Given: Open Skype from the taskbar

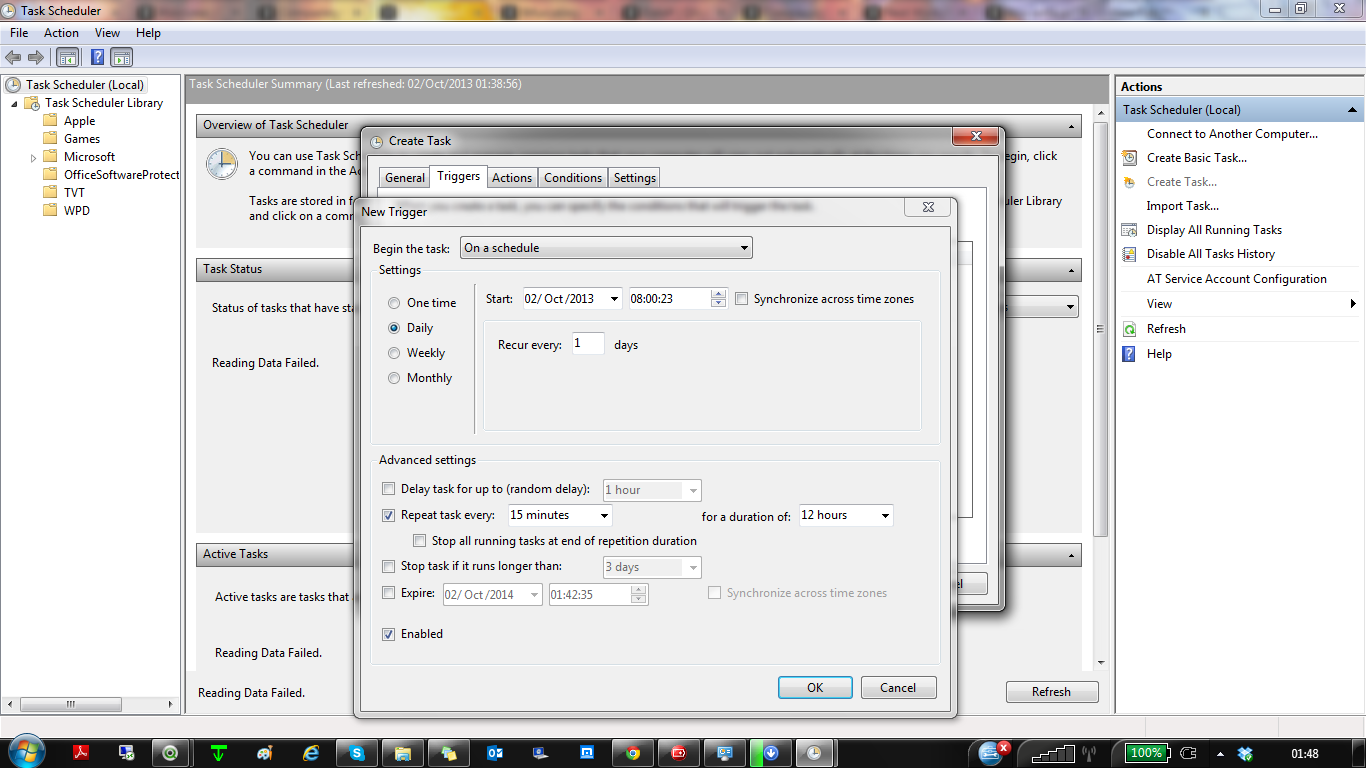Looking at the screenshot, I should pos(356,753).
